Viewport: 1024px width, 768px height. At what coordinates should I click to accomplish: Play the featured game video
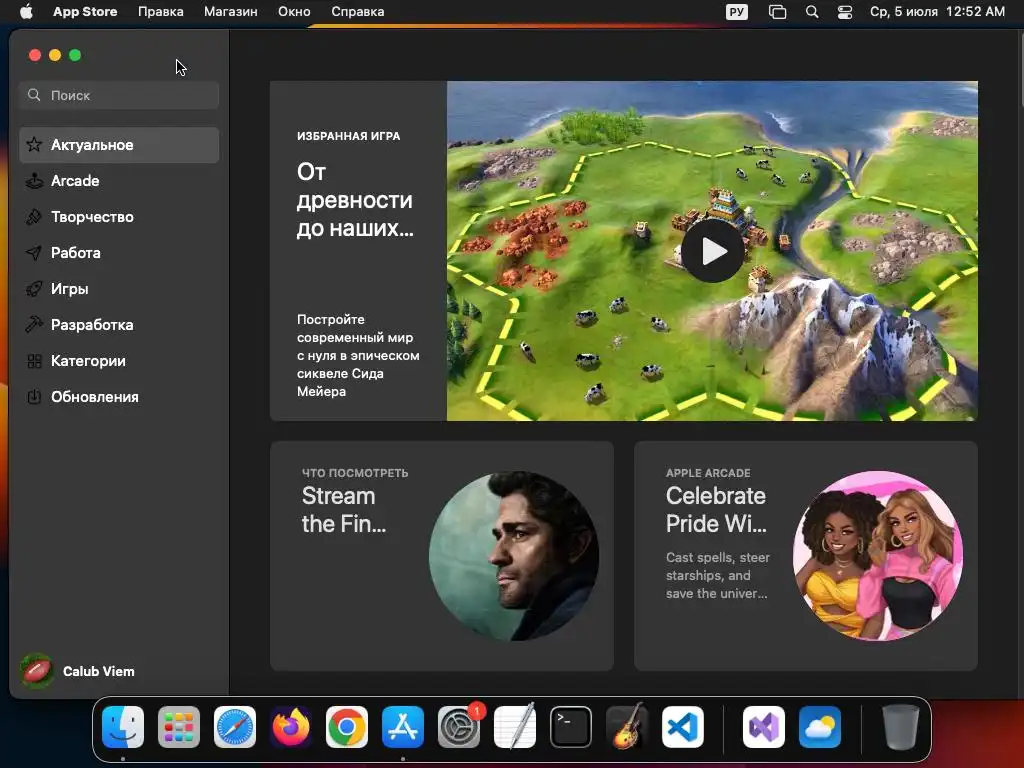coord(712,251)
